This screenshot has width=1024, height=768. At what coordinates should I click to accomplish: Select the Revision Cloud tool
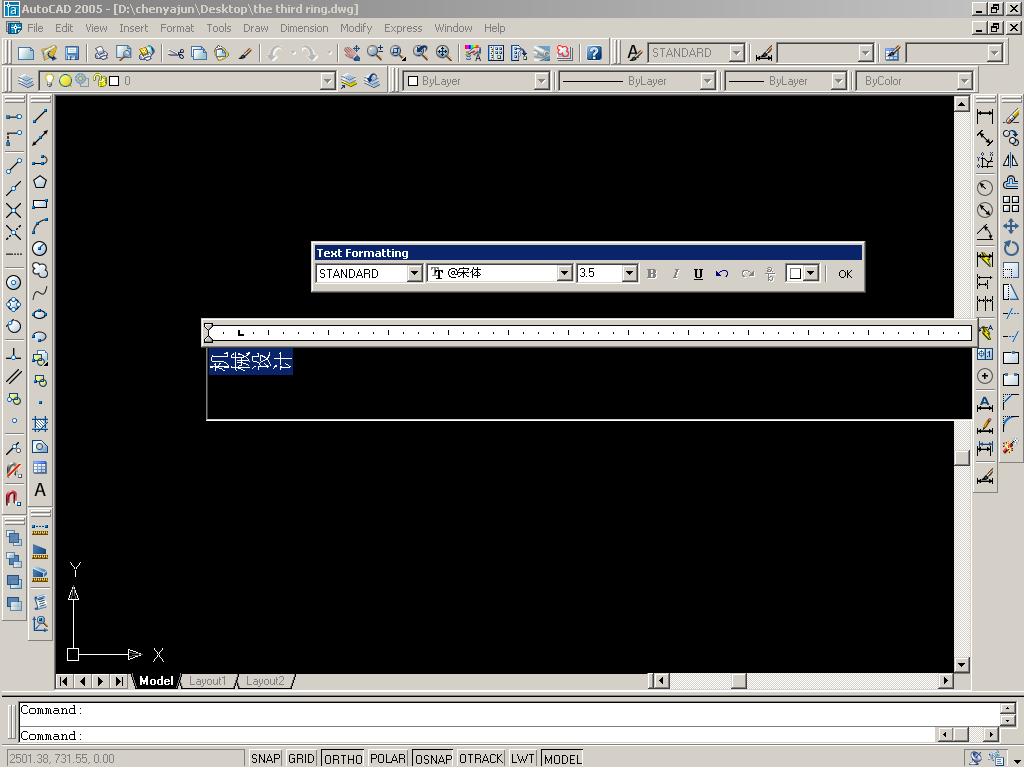(40, 270)
